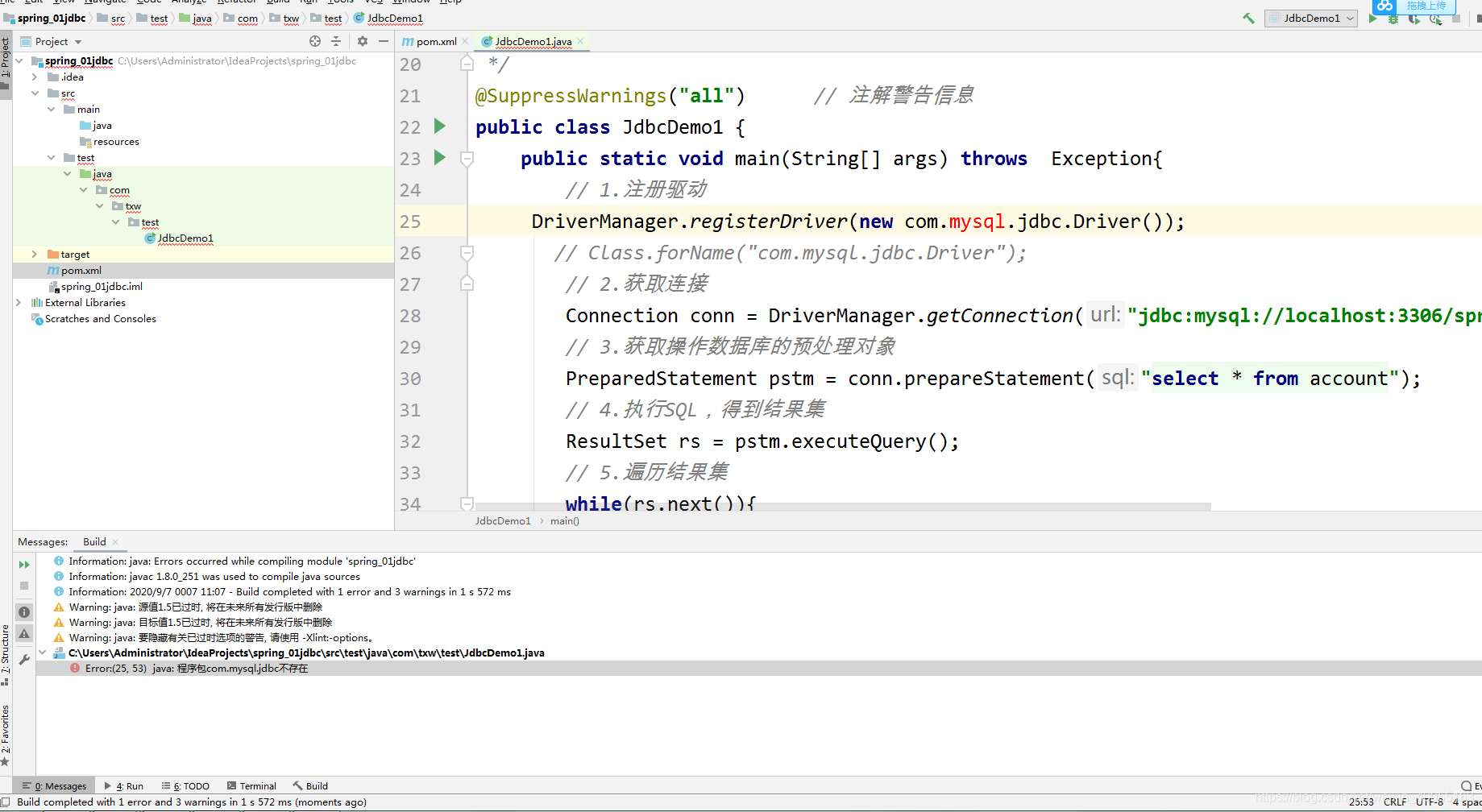The width and height of the screenshot is (1482, 812).
Task: Close the Build messages tab
Action: click(x=115, y=542)
